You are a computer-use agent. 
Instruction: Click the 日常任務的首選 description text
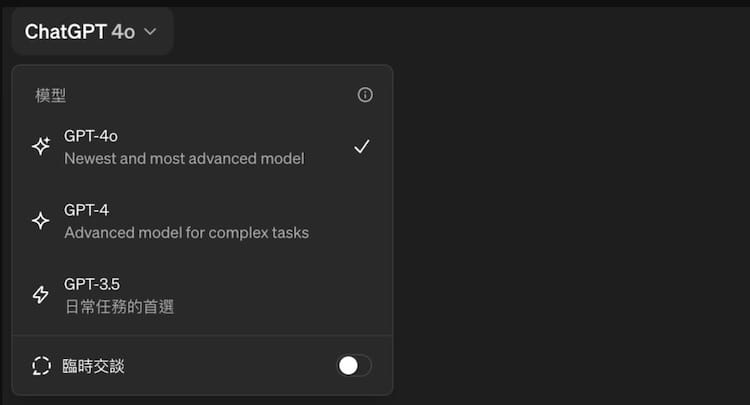coord(120,307)
